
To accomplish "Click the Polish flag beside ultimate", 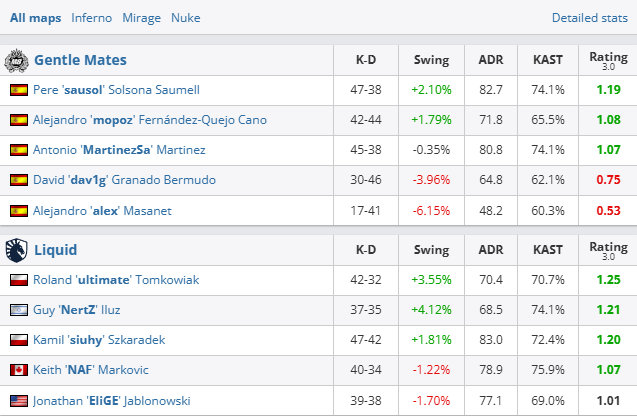I will [x=18, y=280].
